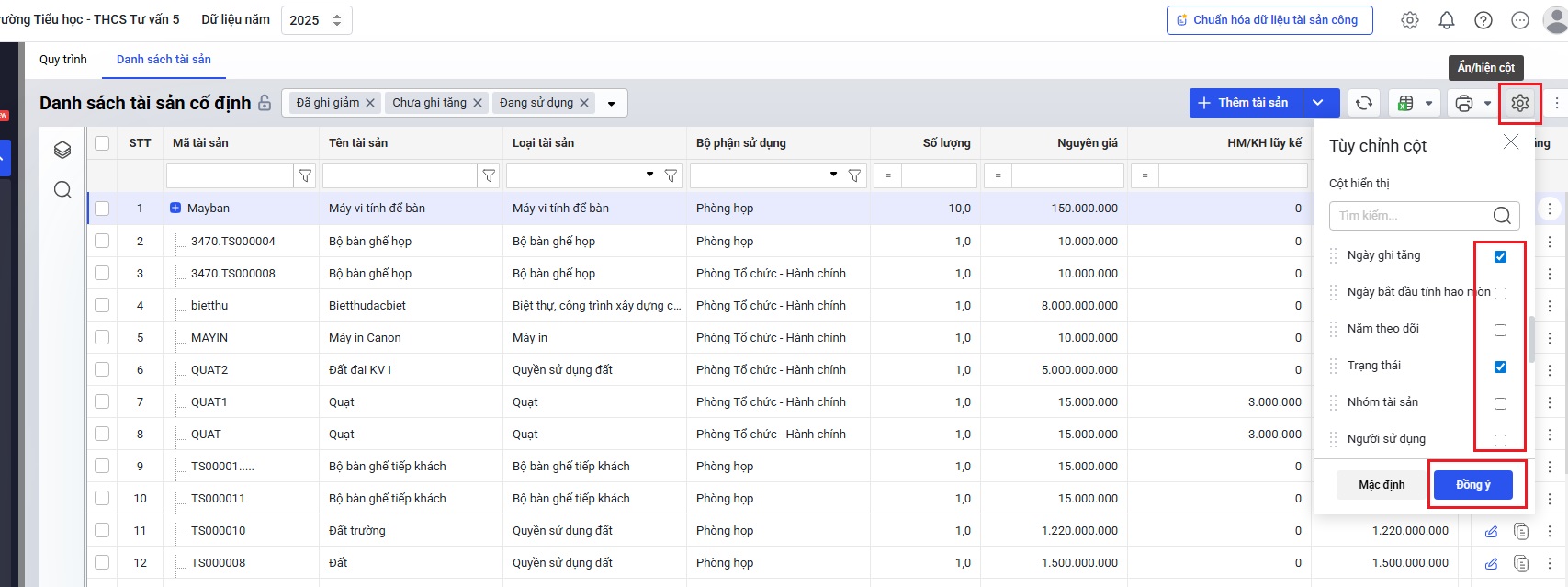Uncheck the Ngày ghi tăng column checkbox
Screen dimensions: 1568x587
coord(1500,256)
